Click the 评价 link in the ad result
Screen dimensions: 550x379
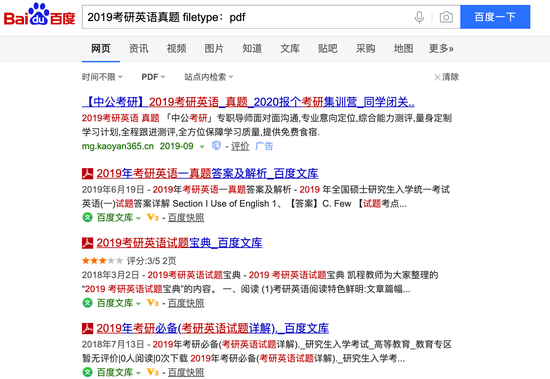tap(240, 146)
